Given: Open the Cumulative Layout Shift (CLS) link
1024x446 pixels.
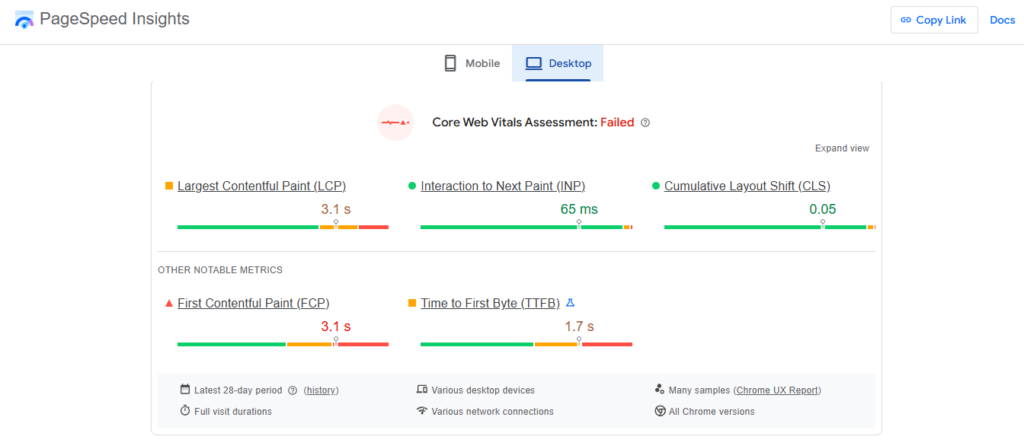Looking at the screenshot, I should (747, 186).
